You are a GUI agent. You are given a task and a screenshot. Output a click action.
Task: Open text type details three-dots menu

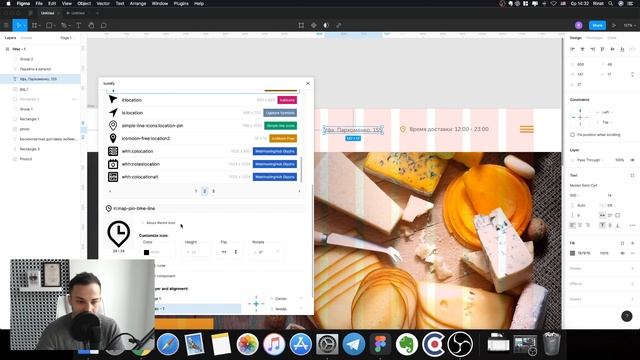click(632, 225)
